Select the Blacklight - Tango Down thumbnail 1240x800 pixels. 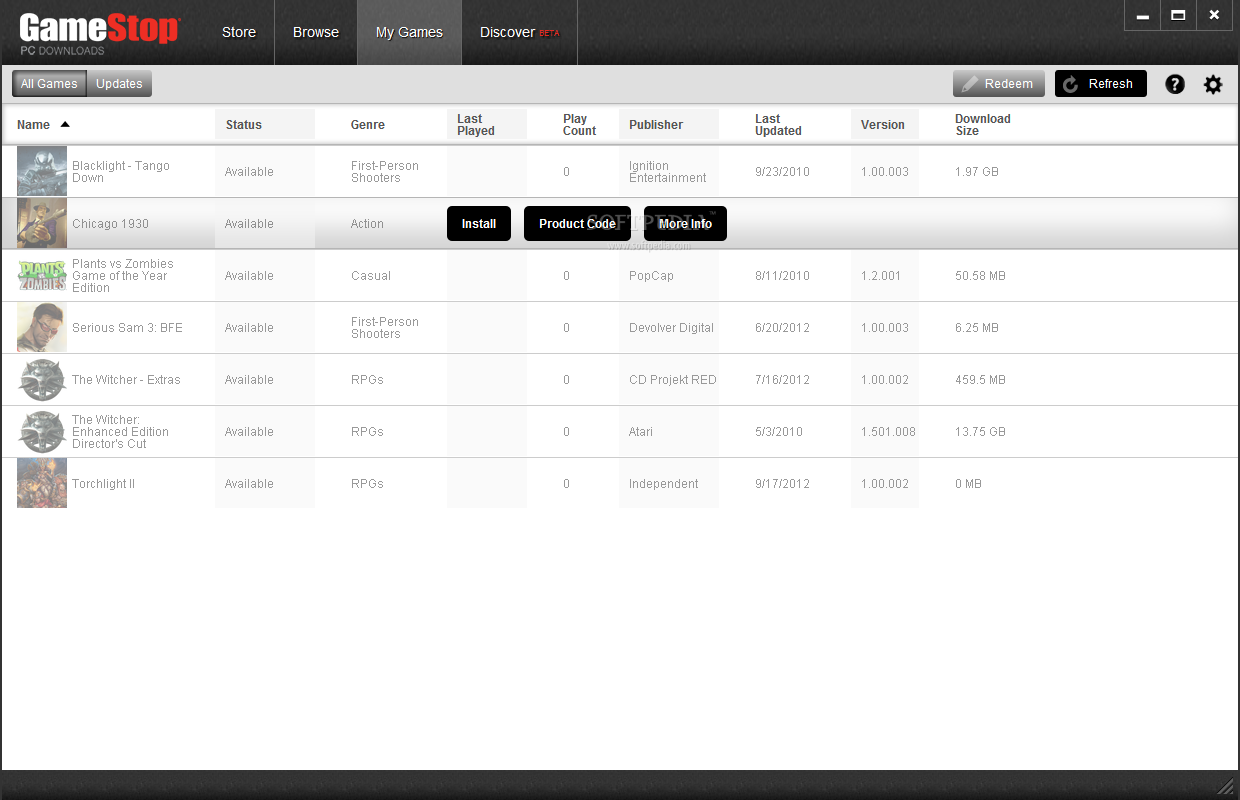tap(42, 172)
